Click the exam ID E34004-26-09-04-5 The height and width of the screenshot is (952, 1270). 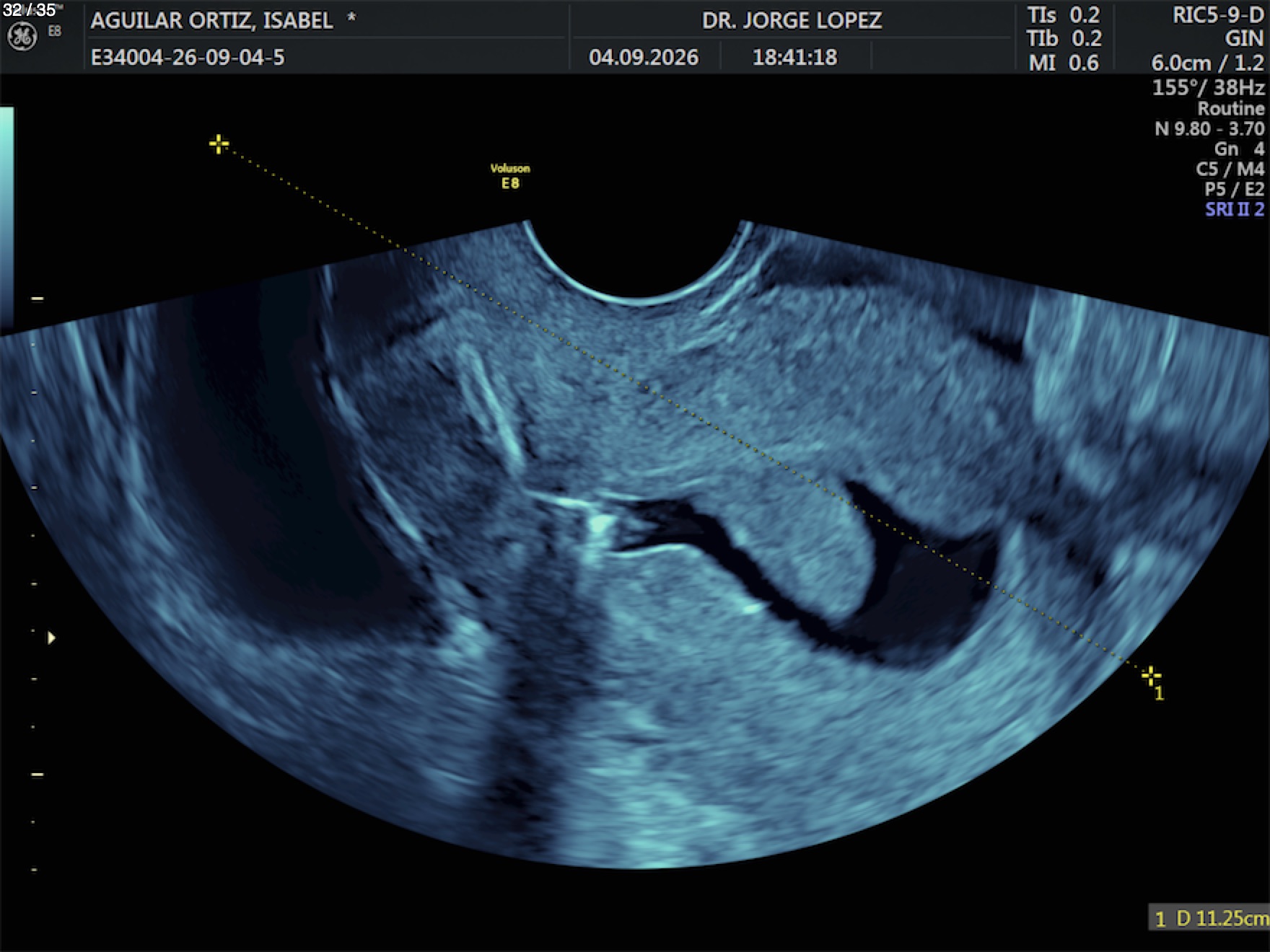click(188, 57)
